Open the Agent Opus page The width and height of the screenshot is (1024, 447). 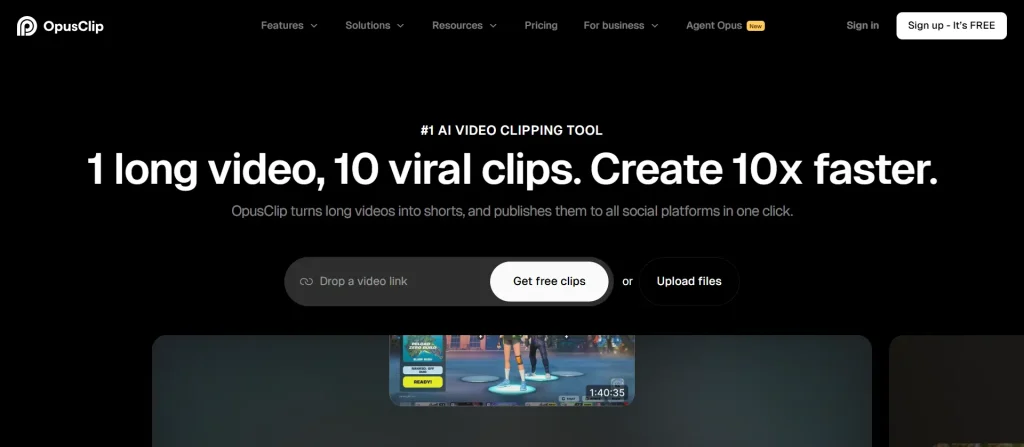[x=714, y=26]
